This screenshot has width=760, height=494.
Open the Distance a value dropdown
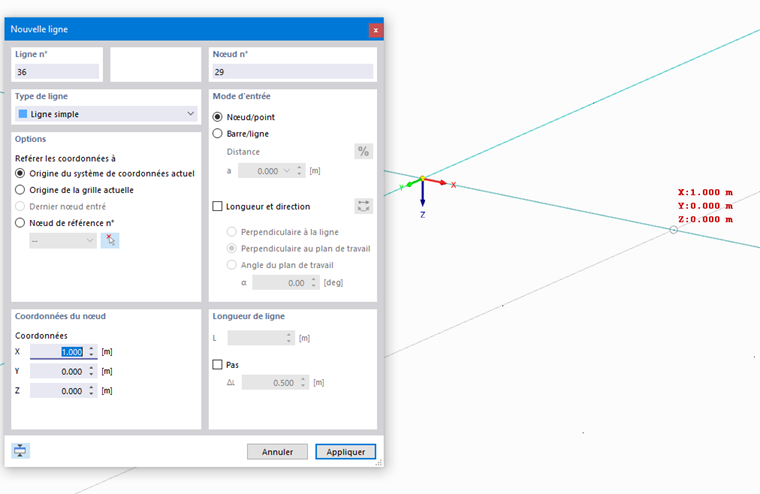click(286, 171)
